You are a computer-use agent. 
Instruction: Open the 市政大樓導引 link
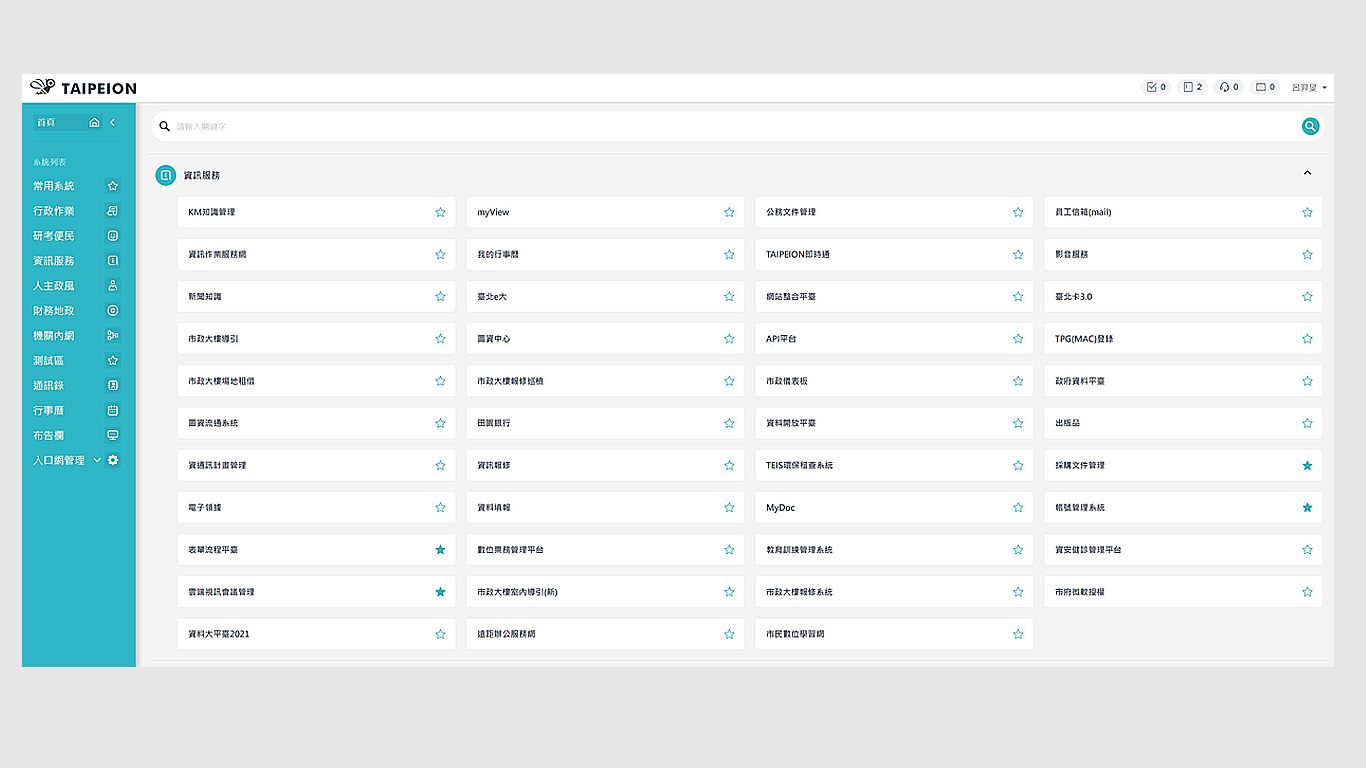point(213,339)
